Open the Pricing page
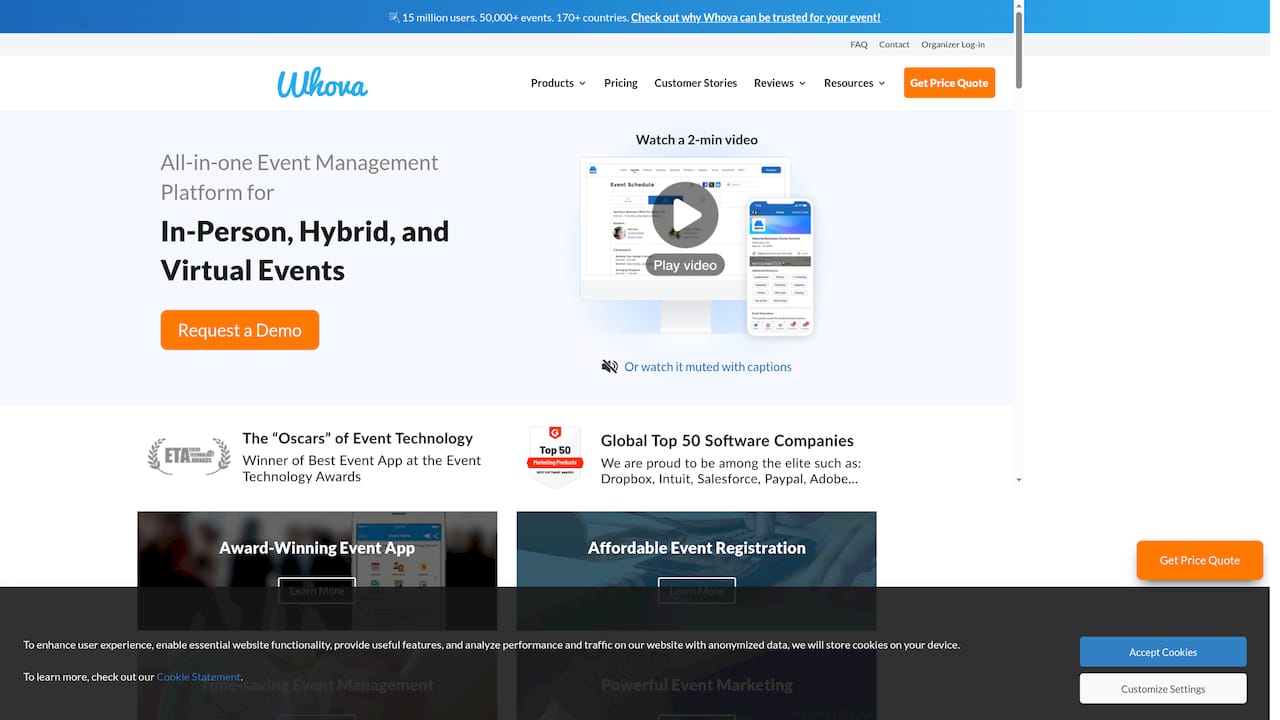Image resolution: width=1280 pixels, height=720 pixels. 620,83
